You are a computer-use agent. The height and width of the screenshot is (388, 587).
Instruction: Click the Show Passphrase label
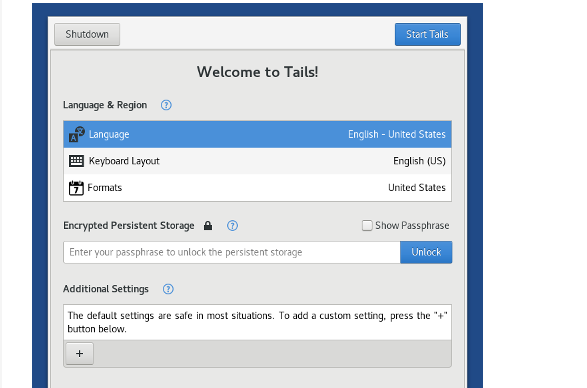pos(412,225)
